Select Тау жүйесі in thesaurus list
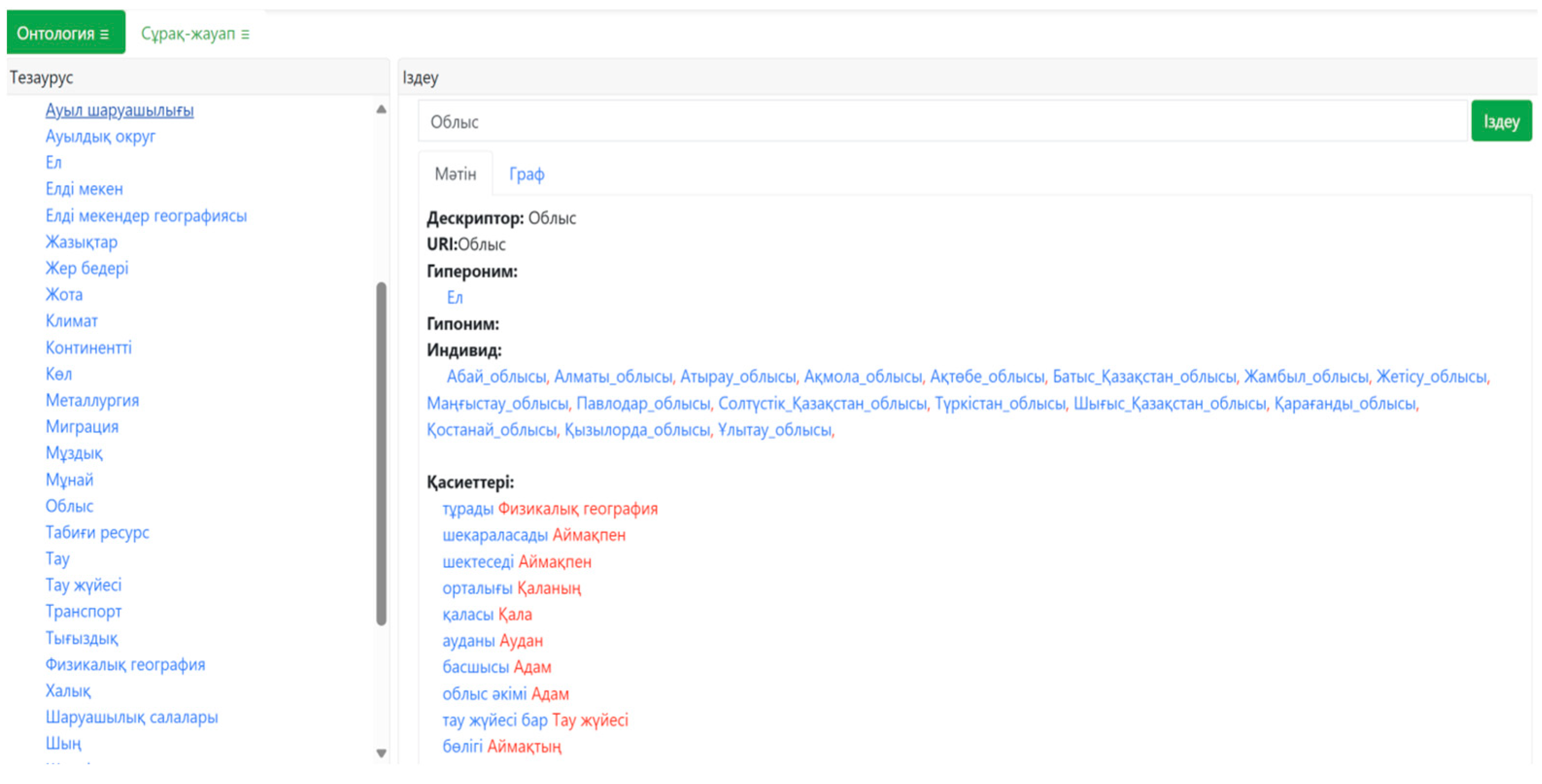Image resolution: width=1542 pixels, height=784 pixels. 83,584
